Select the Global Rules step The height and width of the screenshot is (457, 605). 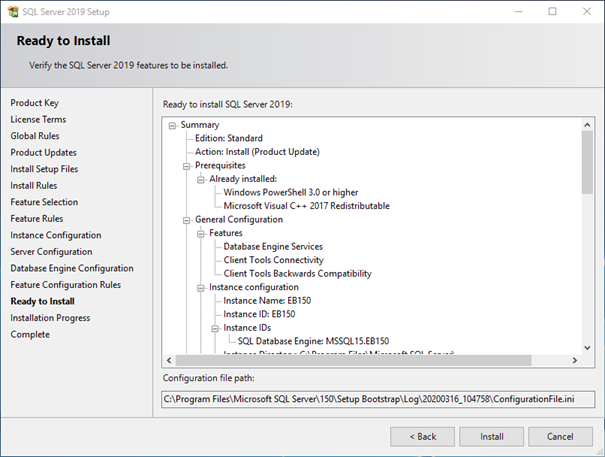35,136
